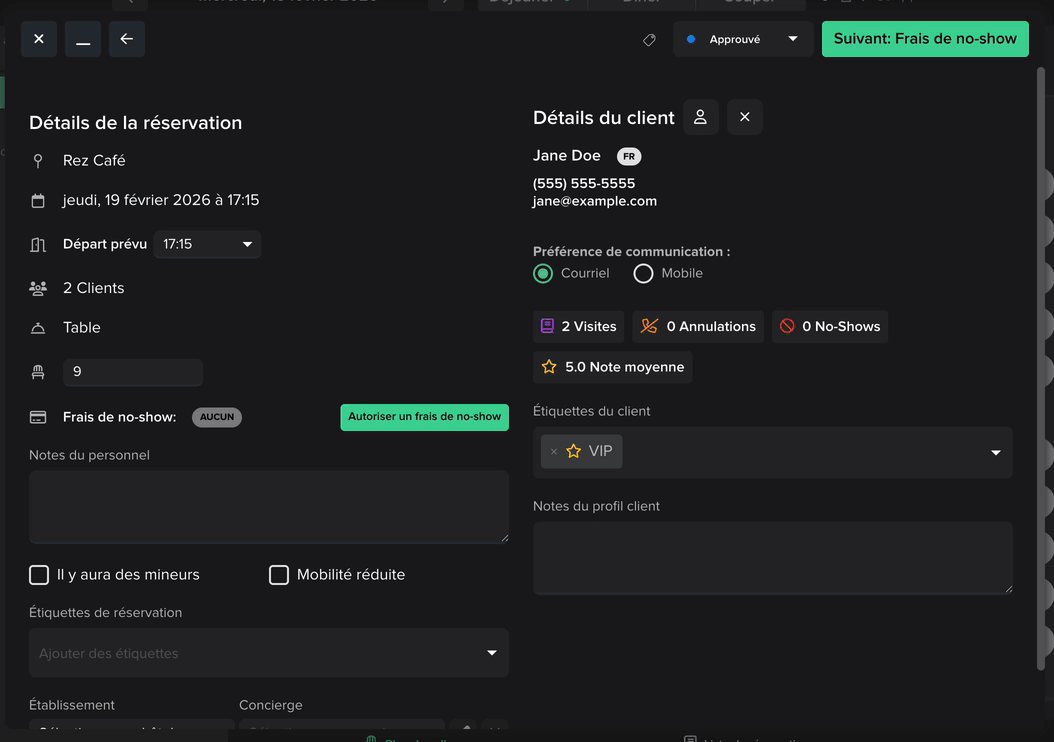Enable the Mobilité réduite checkbox
The image size is (1054, 742).
279,575
